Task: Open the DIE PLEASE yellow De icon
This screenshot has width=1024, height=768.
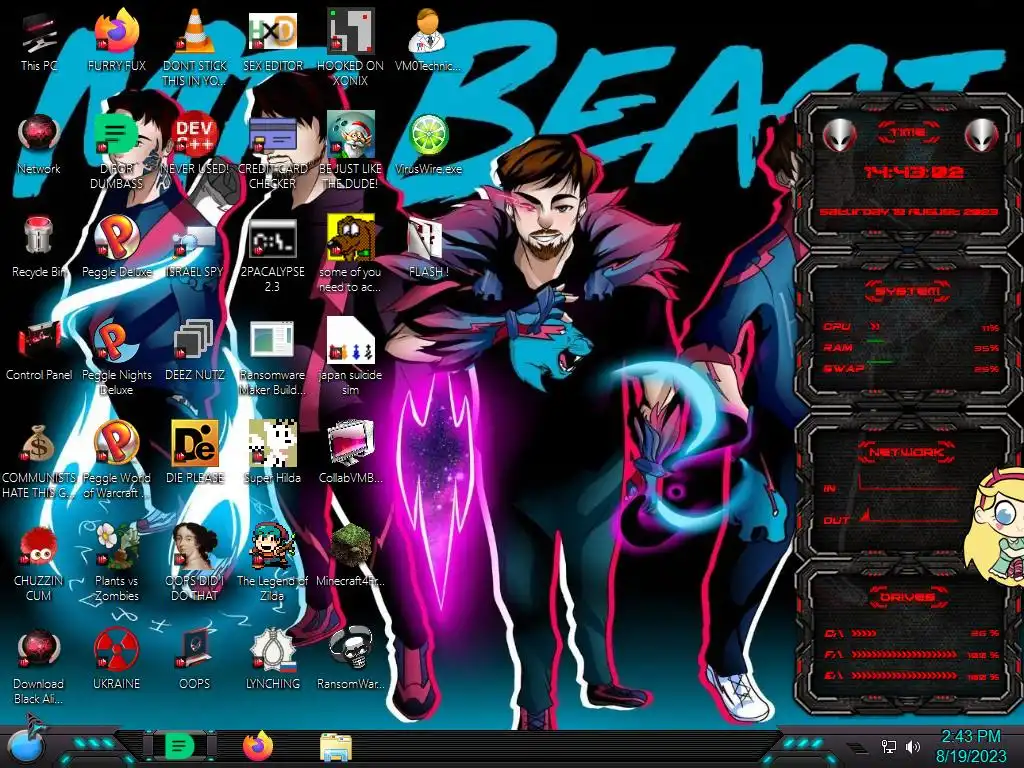Action: pyautogui.click(x=195, y=452)
